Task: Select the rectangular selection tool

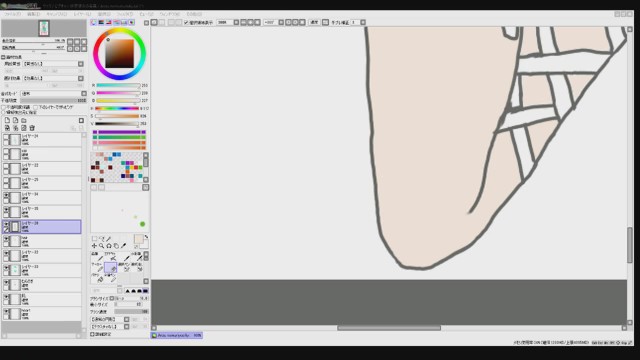Action: [94, 239]
